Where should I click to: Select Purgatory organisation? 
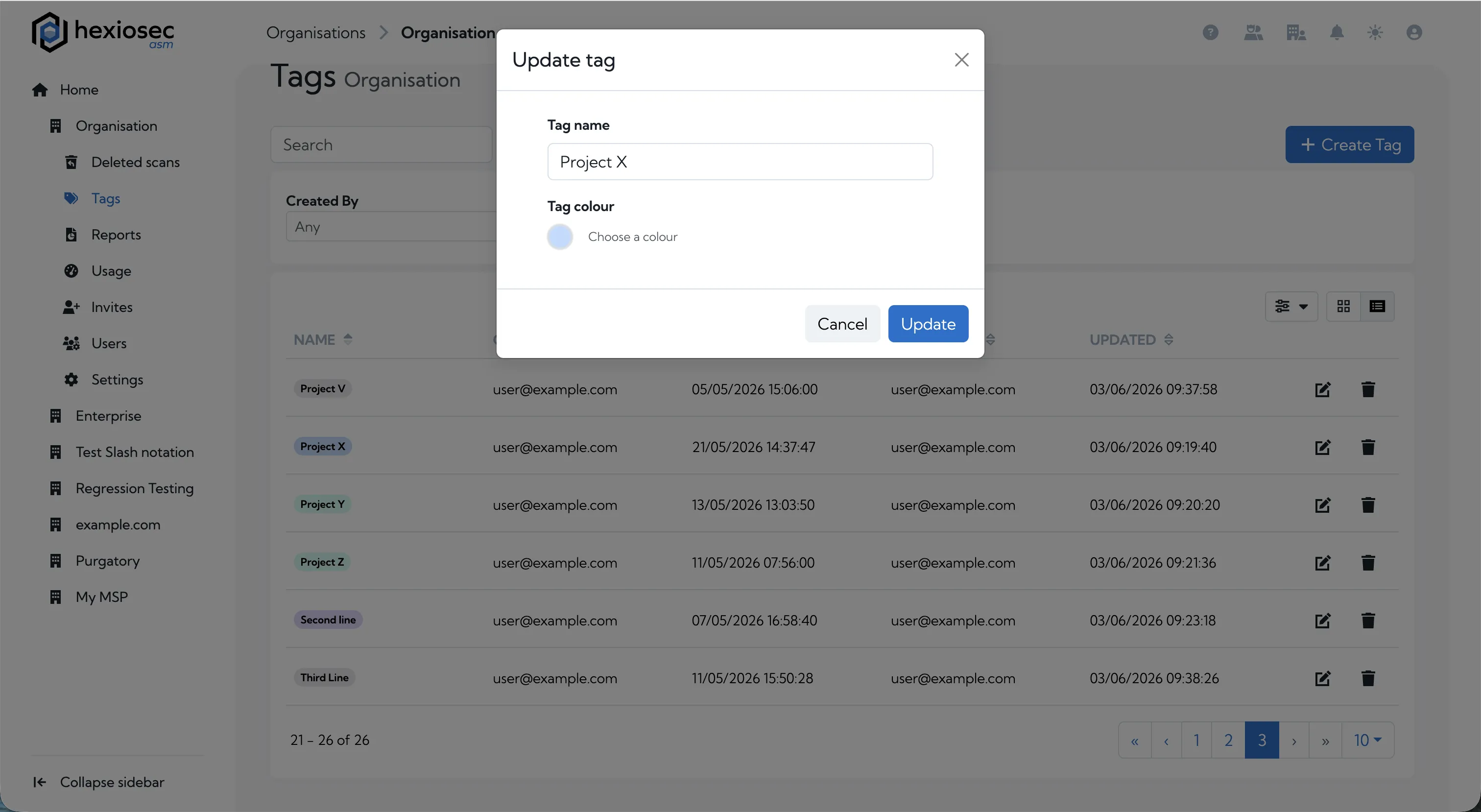coord(95,561)
